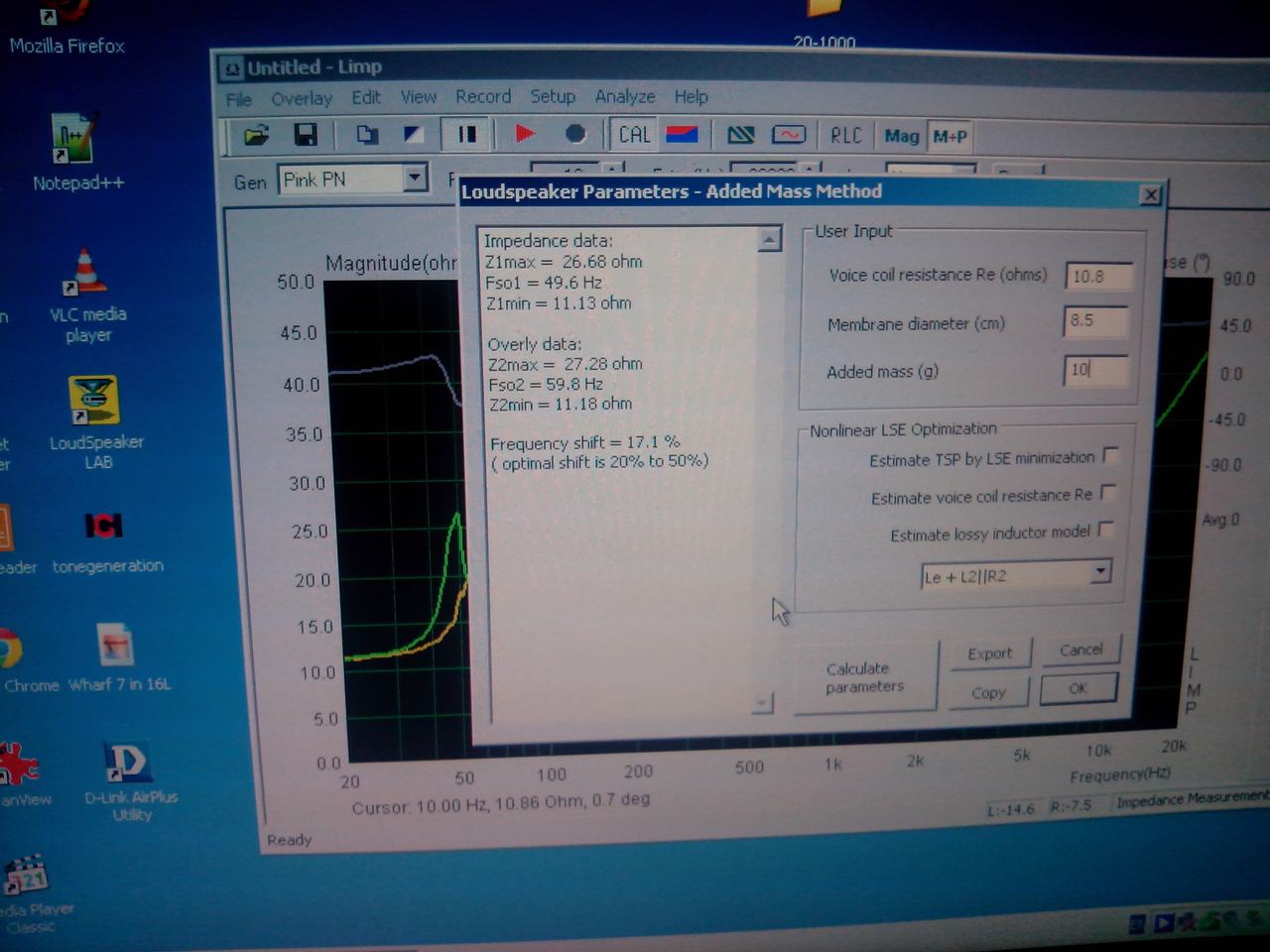Open the Help menu
The image size is (1270, 952).
692,96
